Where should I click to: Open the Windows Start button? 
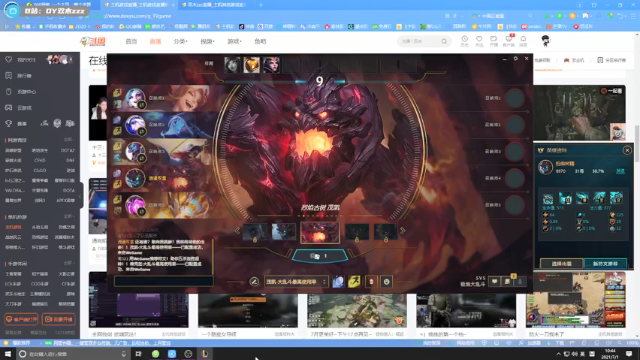(7, 354)
